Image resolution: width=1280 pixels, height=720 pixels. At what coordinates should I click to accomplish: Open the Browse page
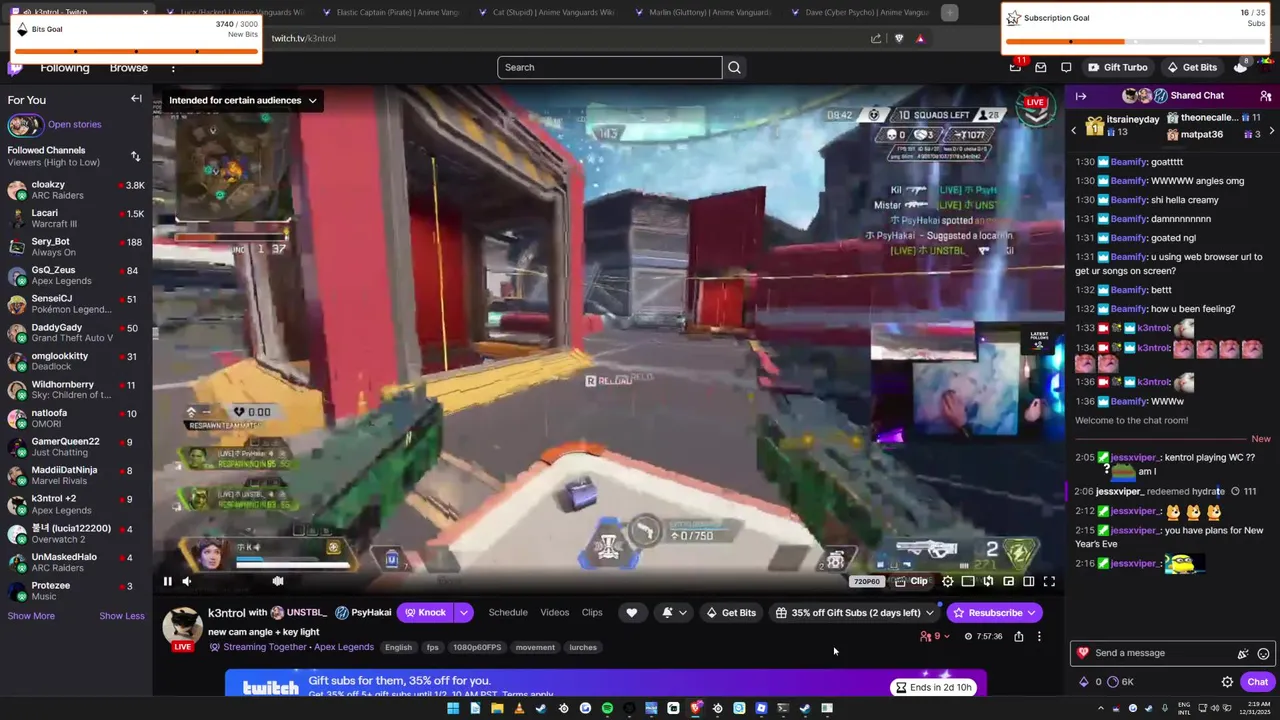(x=129, y=68)
